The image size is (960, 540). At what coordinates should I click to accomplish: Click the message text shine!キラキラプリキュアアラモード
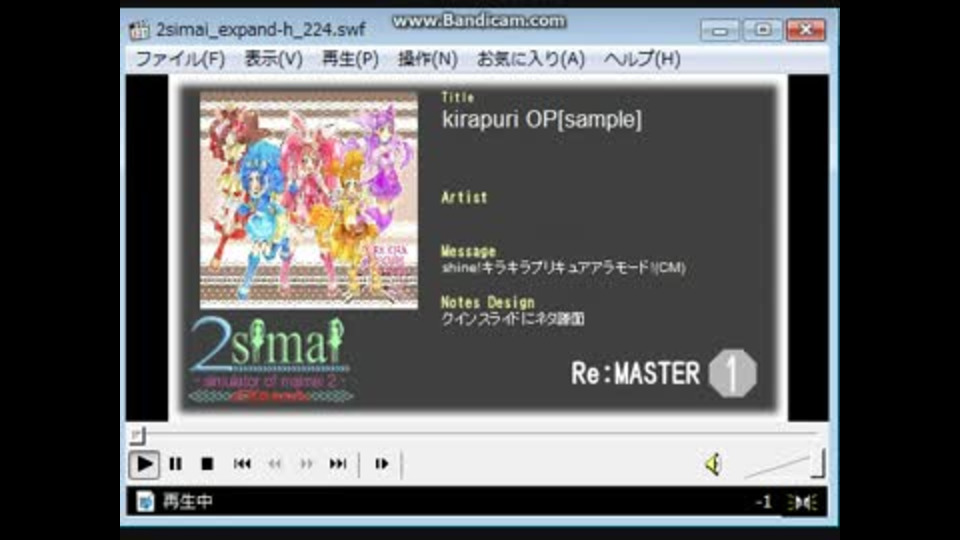563,268
